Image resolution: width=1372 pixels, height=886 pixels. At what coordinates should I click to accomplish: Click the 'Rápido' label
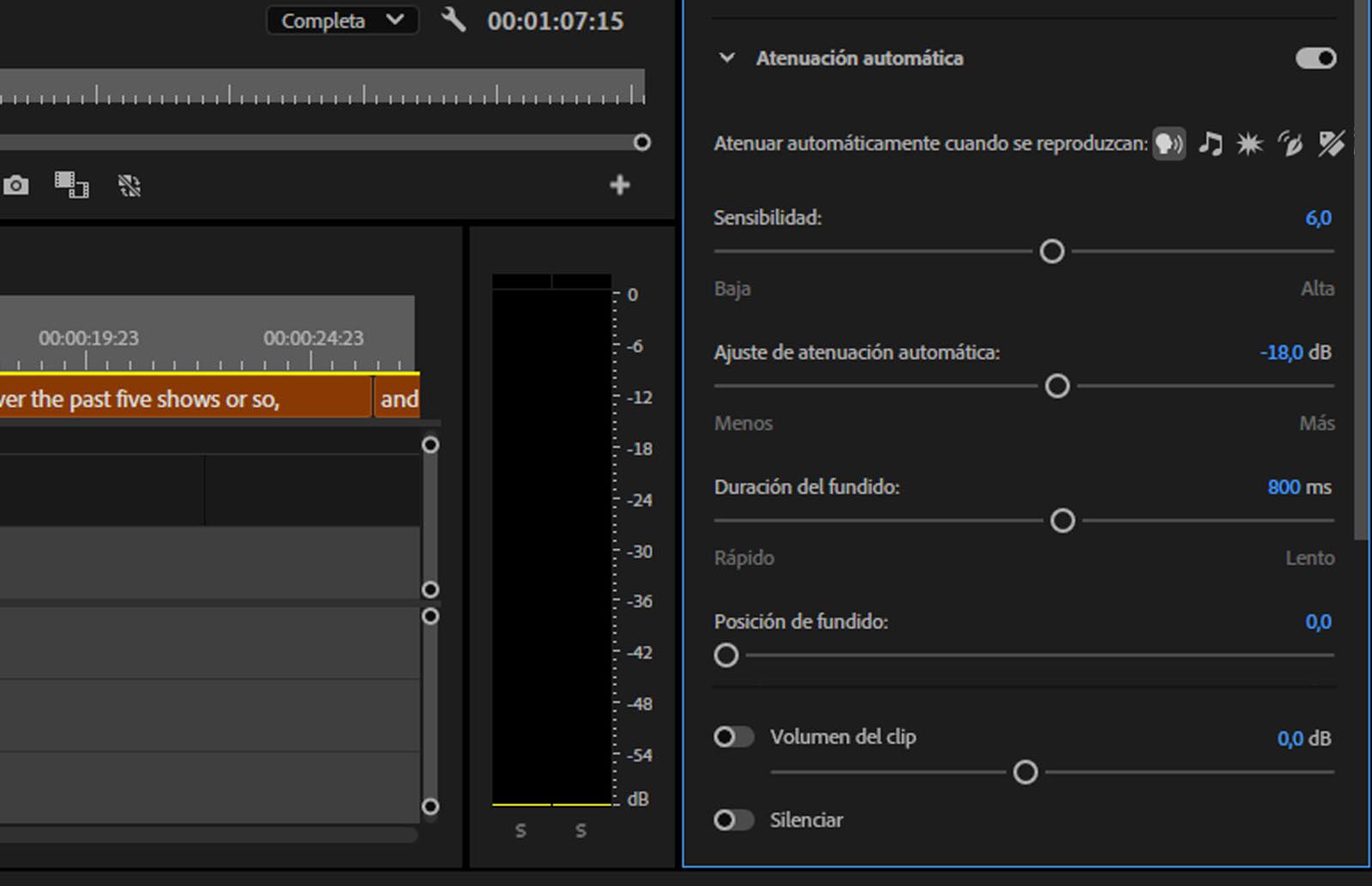744,558
